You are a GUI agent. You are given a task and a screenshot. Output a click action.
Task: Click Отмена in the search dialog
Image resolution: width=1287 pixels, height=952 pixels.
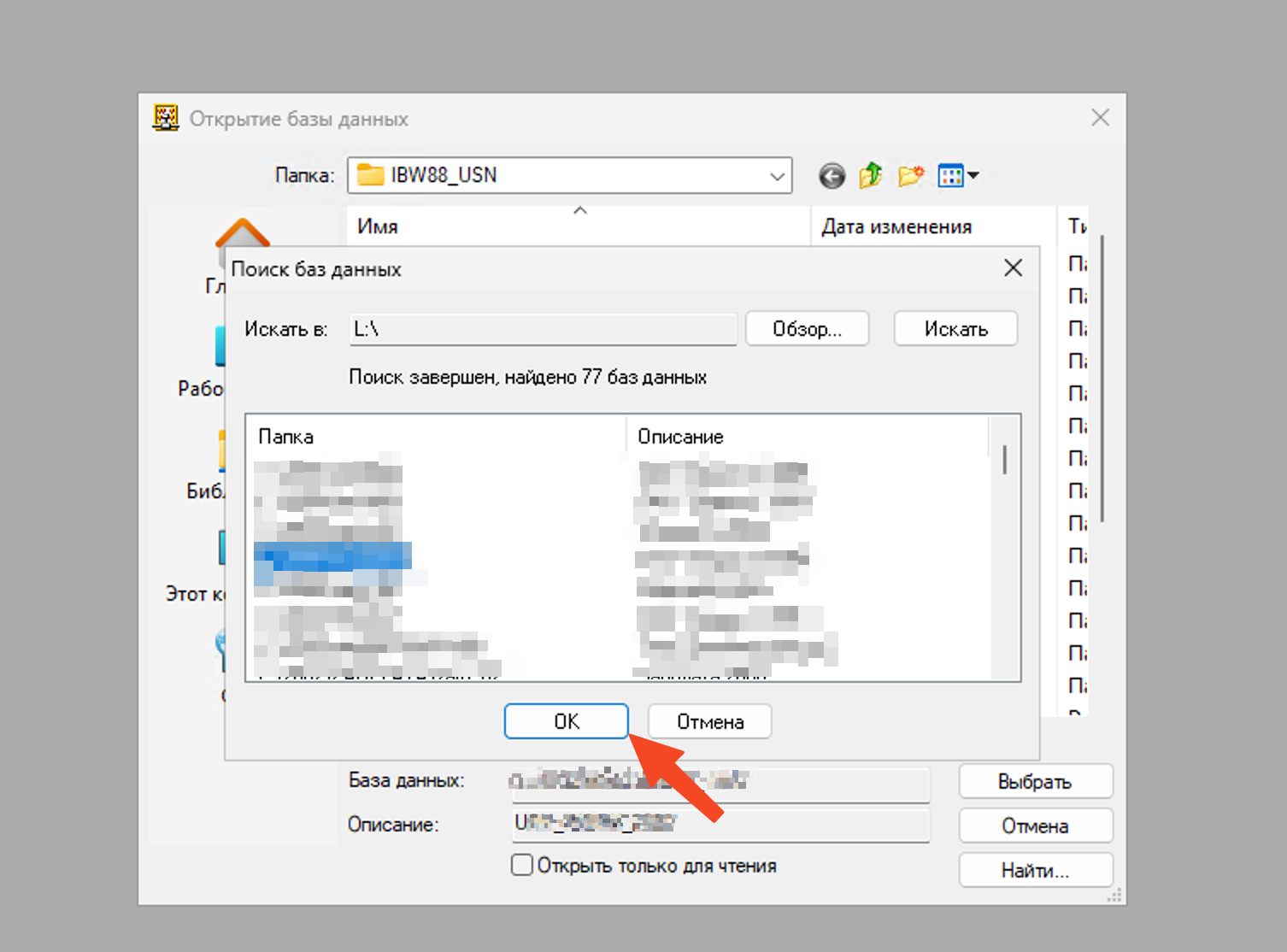pyautogui.click(x=709, y=721)
